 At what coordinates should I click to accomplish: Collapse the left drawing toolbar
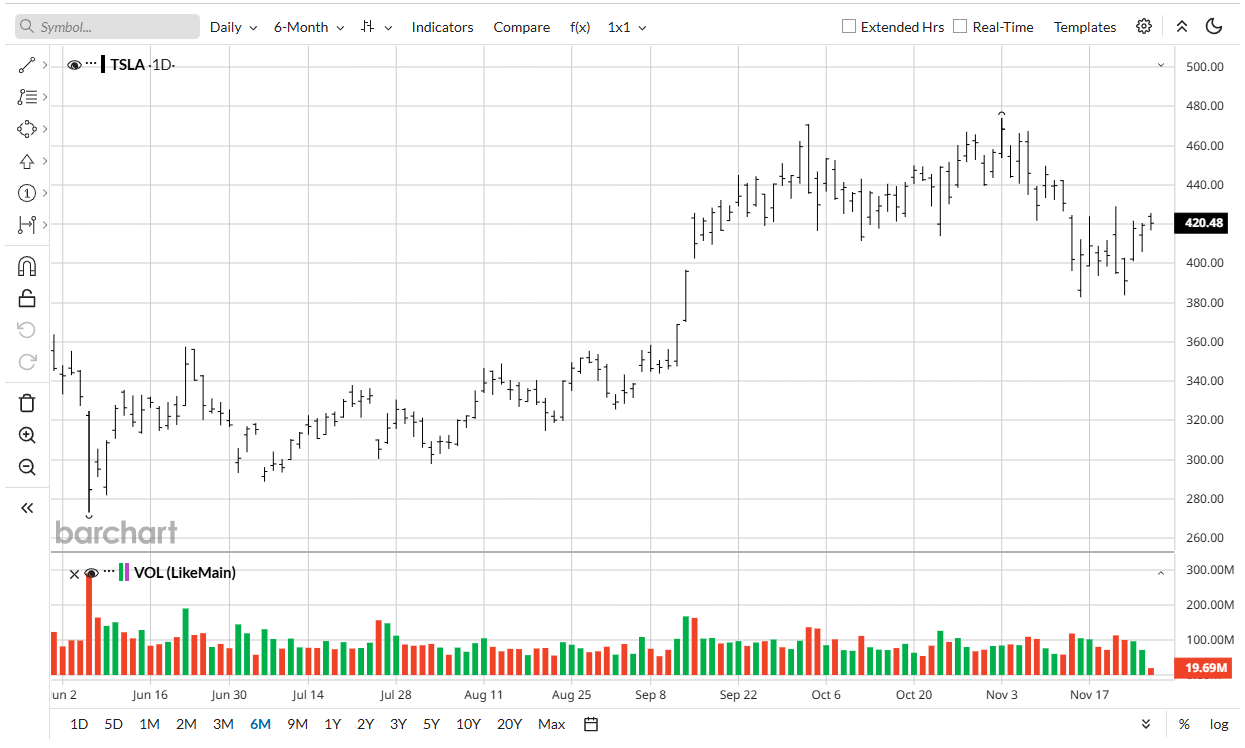click(x=27, y=508)
